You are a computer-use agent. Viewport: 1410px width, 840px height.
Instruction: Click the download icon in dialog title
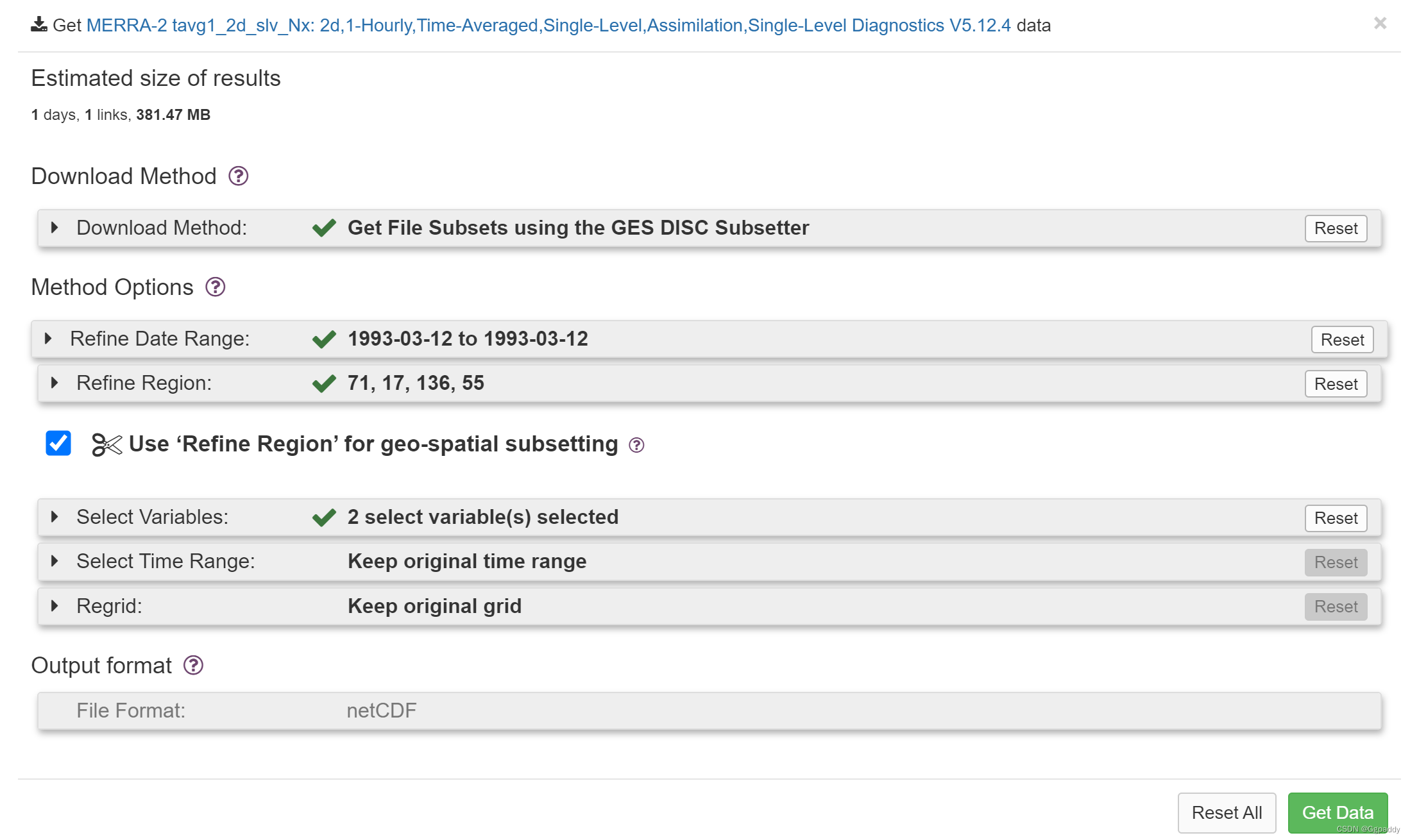[x=39, y=25]
